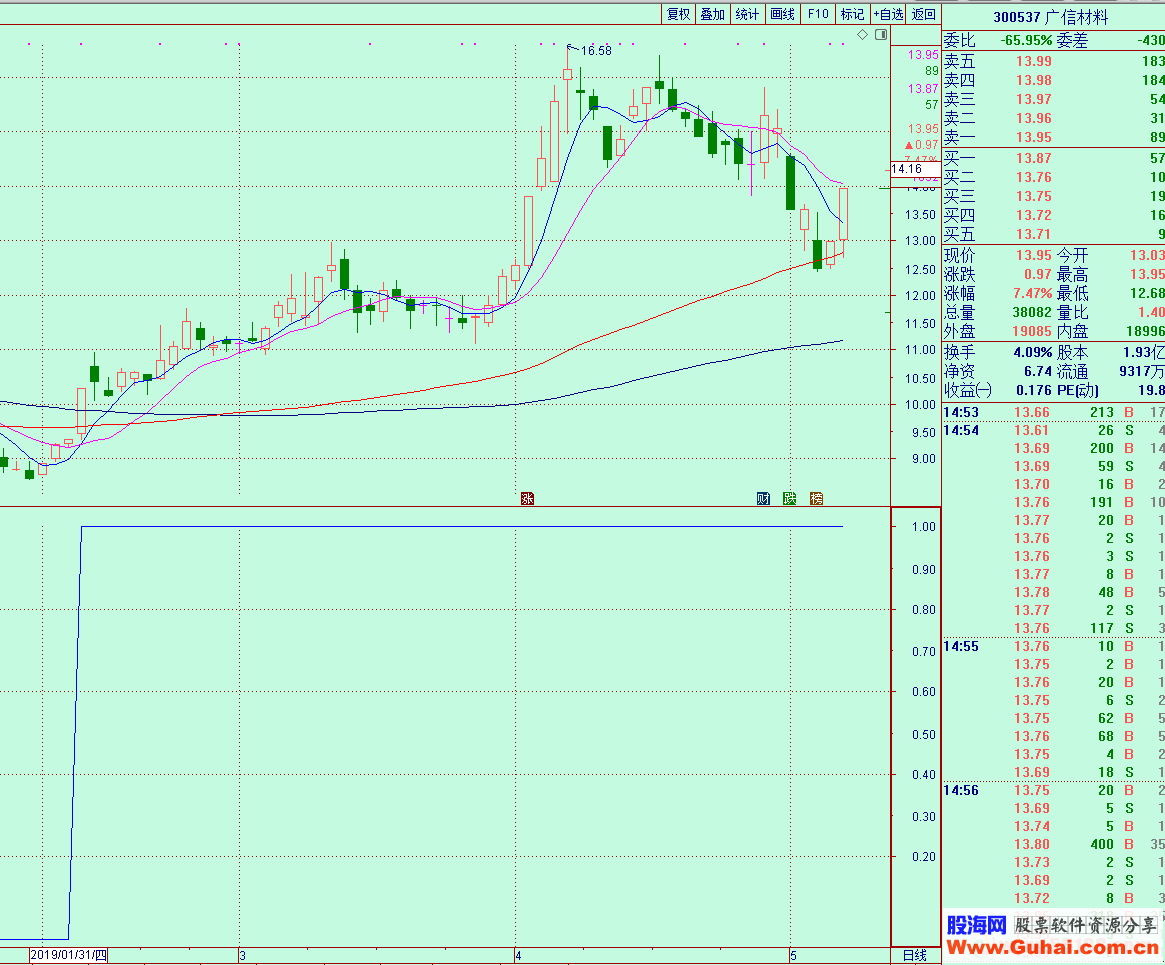Click month 3 marker on time axis
1165x965 pixels.
(x=243, y=956)
